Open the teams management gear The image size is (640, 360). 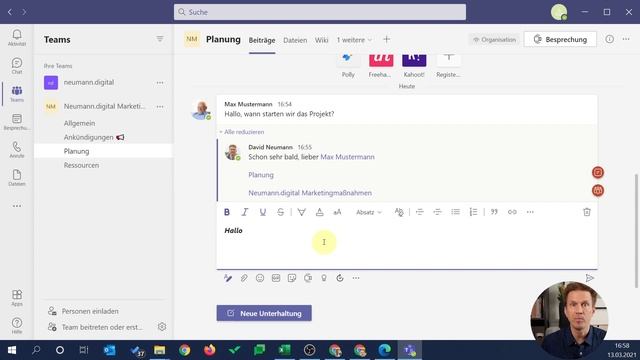click(x=162, y=327)
